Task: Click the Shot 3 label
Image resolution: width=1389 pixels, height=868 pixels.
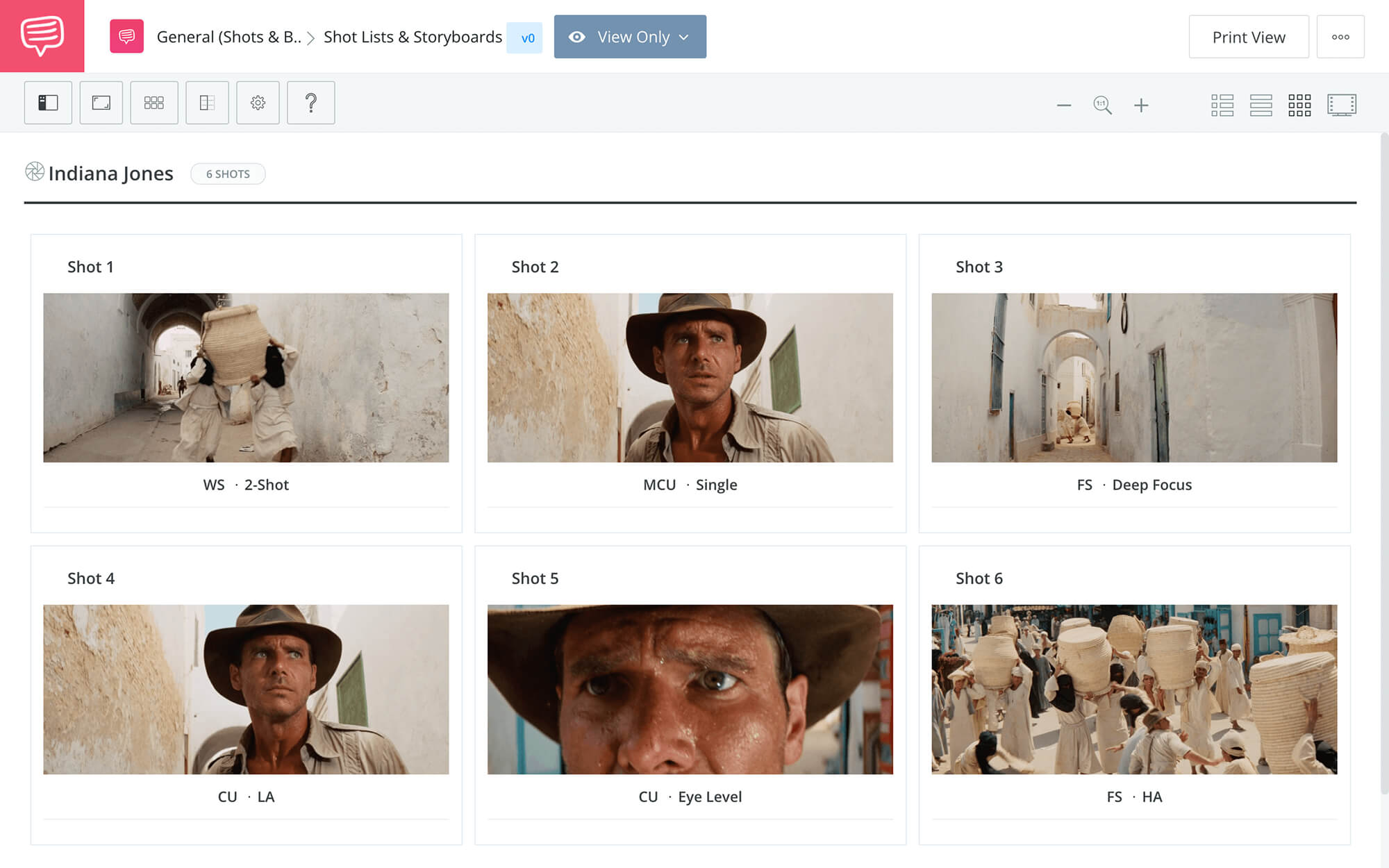Action: pyautogui.click(x=979, y=267)
